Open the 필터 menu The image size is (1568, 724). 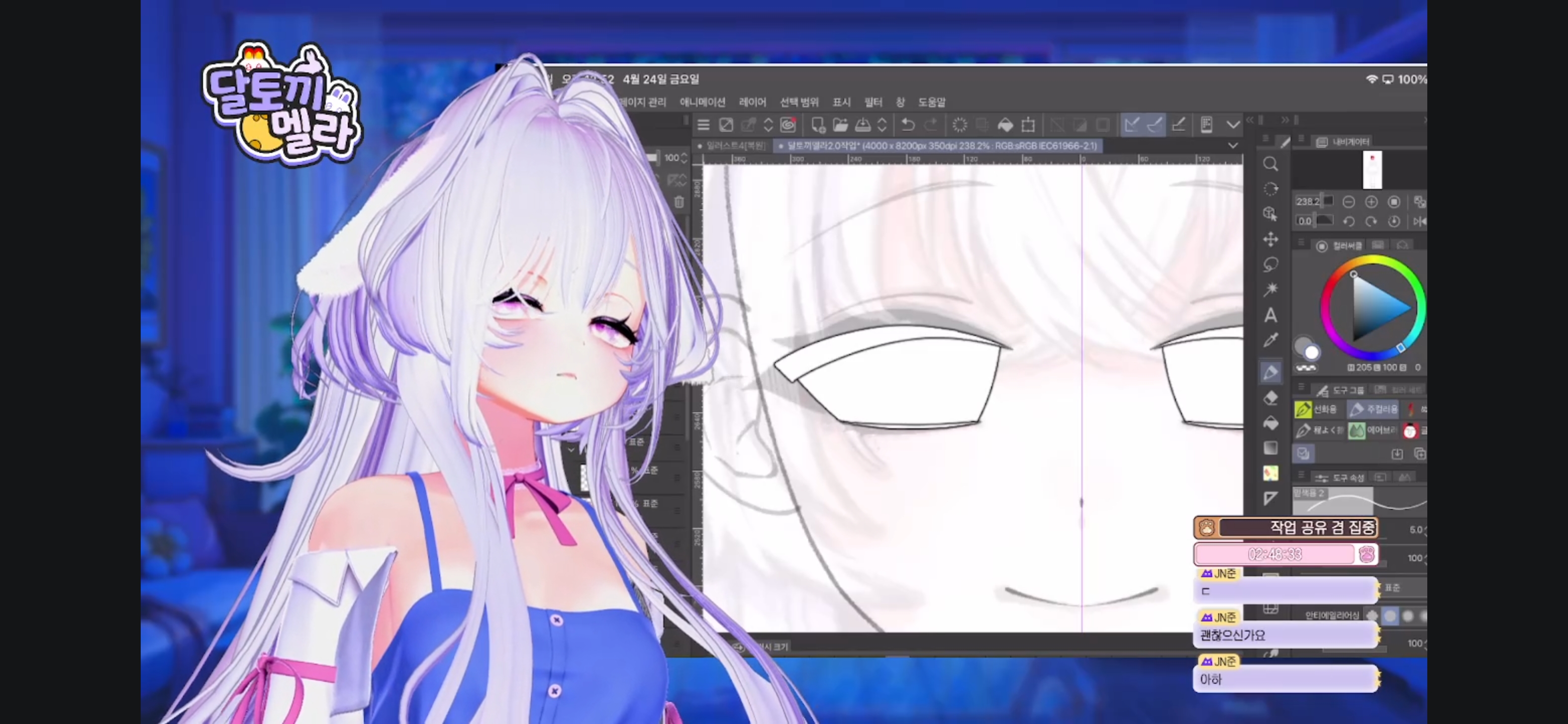point(873,102)
